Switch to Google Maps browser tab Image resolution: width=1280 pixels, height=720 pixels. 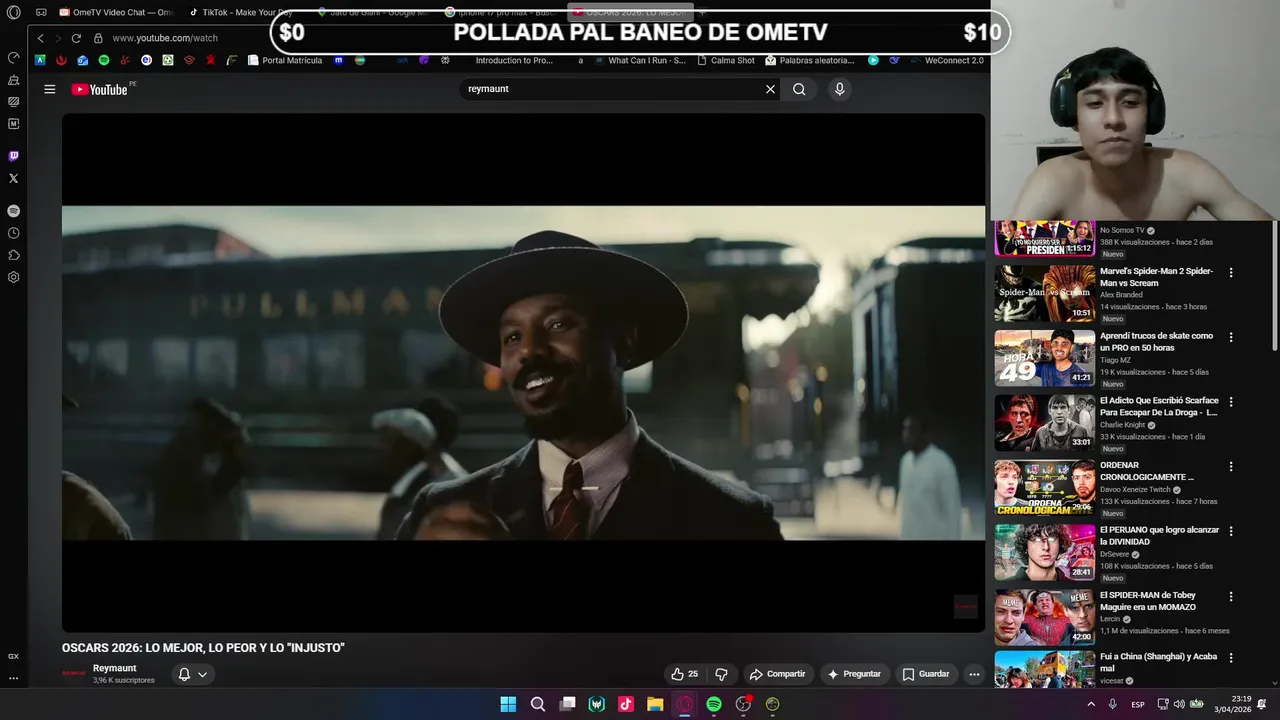tap(372, 13)
